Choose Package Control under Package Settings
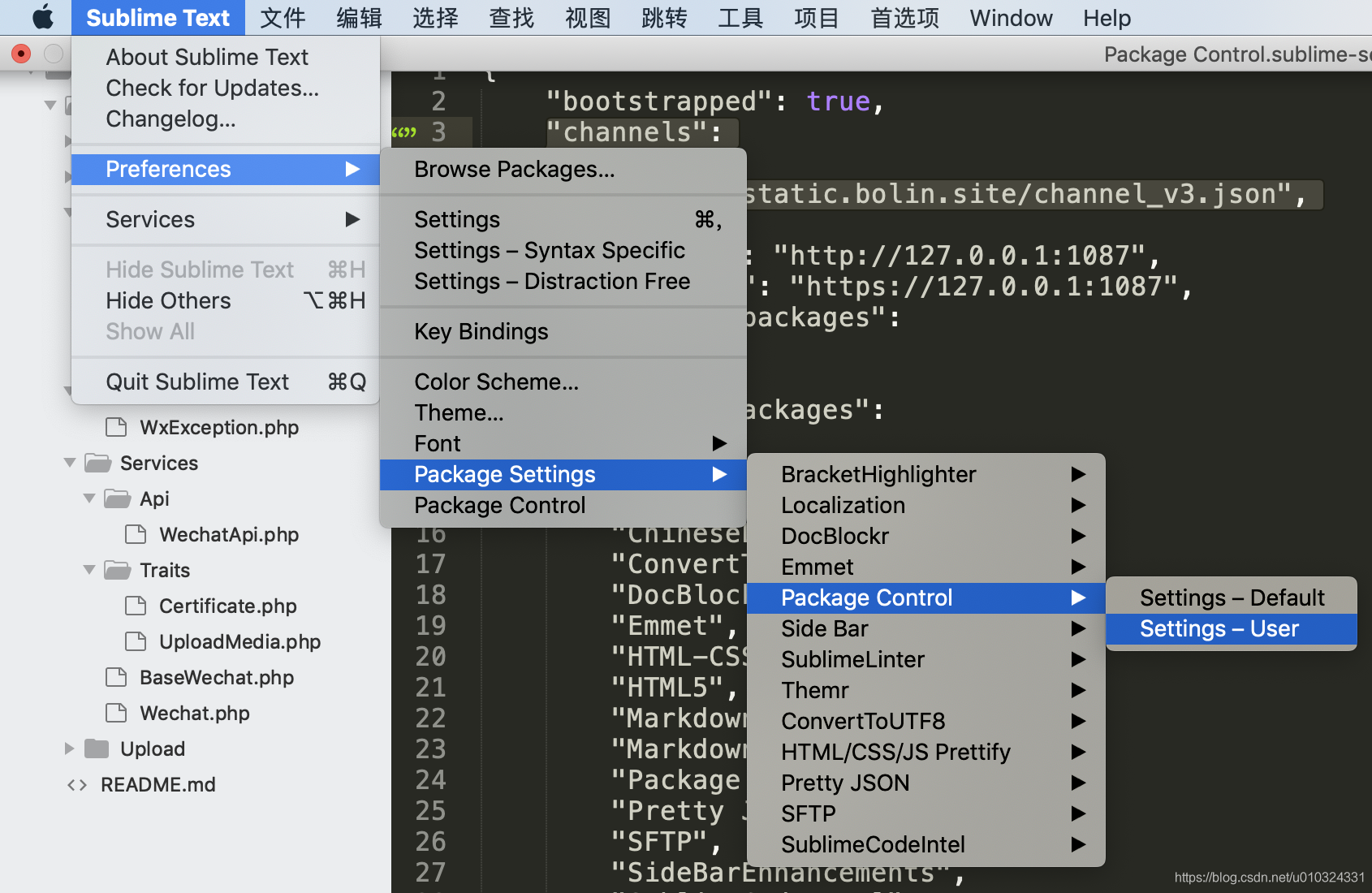Image resolution: width=1372 pixels, height=893 pixels. [563, 505]
